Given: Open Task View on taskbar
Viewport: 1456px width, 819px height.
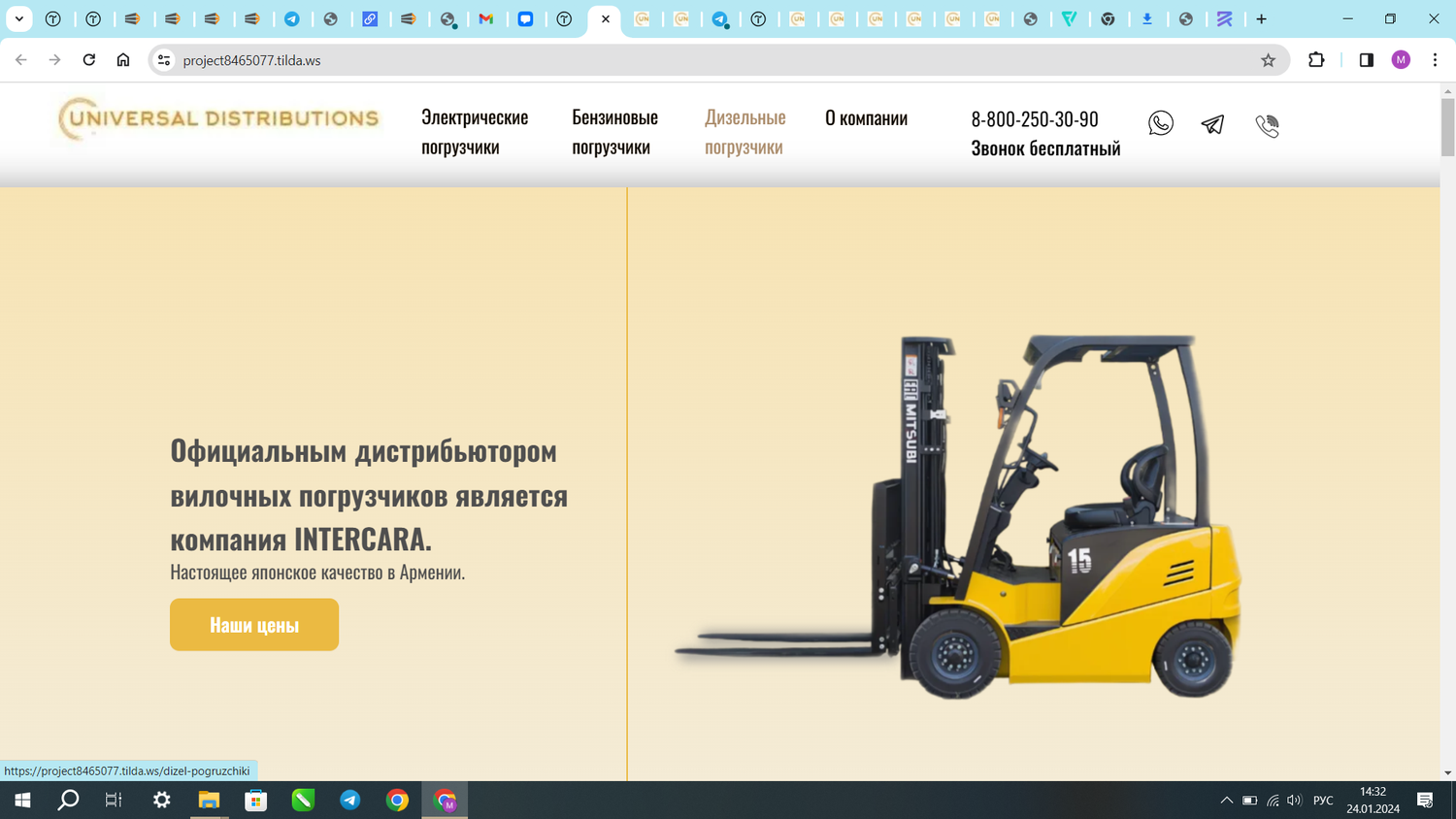Looking at the screenshot, I should click(114, 801).
